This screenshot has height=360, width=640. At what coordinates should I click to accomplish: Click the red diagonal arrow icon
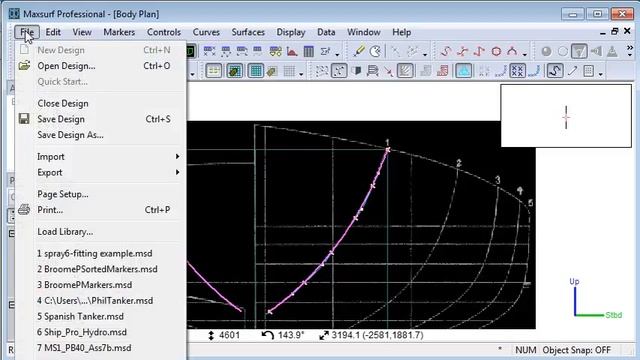(x=389, y=71)
